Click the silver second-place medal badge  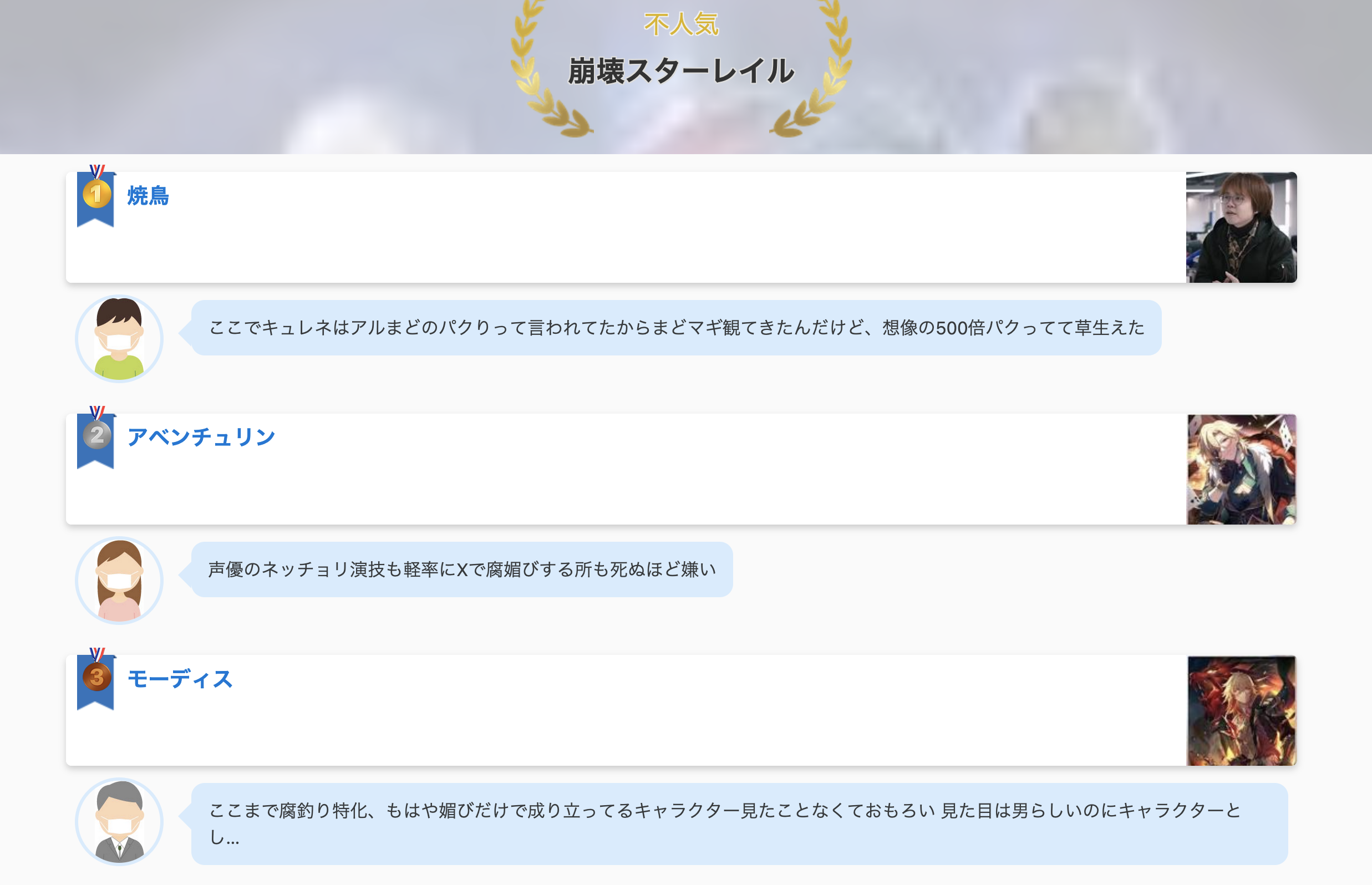(96, 436)
